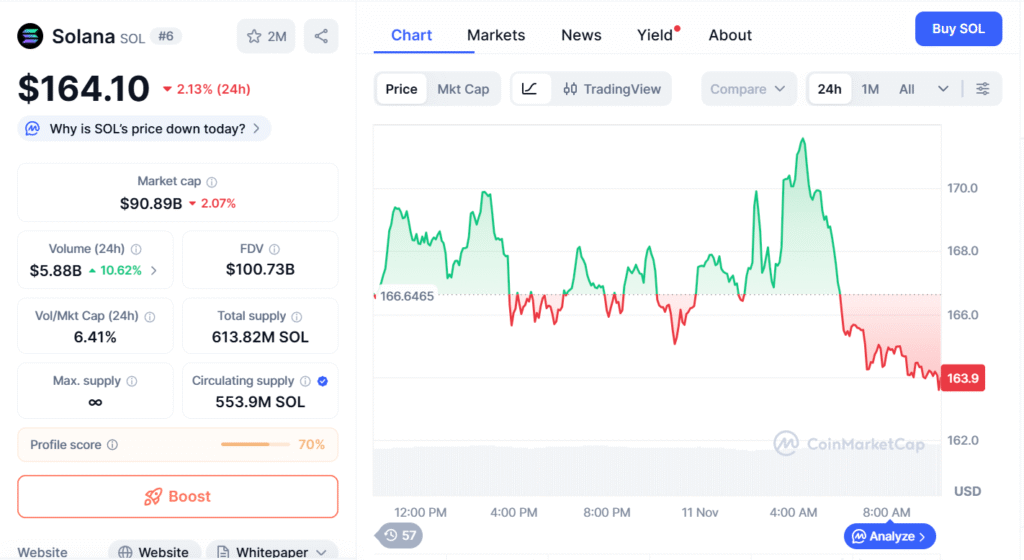Open the Compare dropdown
The image size is (1024, 560).
[x=748, y=89]
